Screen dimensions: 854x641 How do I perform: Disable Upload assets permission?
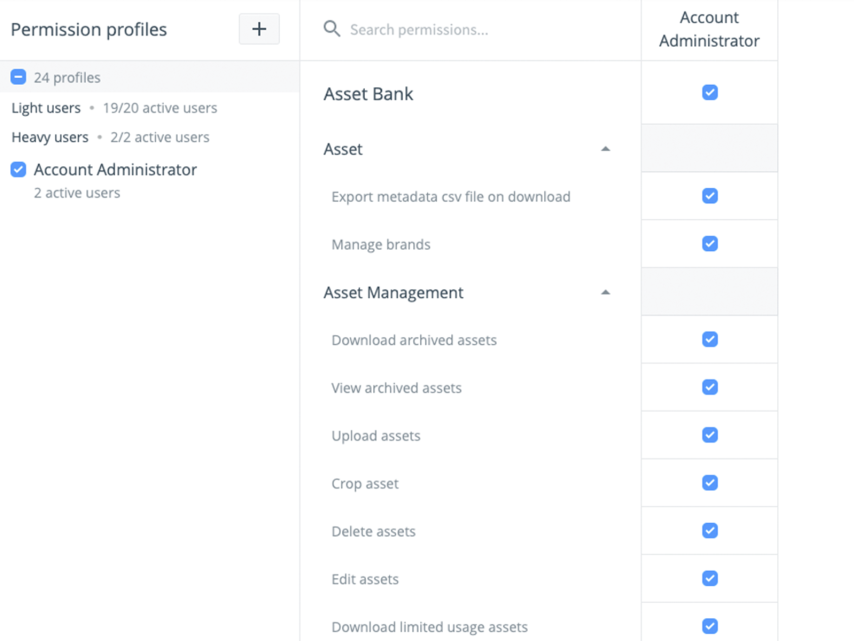pyautogui.click(x=710, y=435)
